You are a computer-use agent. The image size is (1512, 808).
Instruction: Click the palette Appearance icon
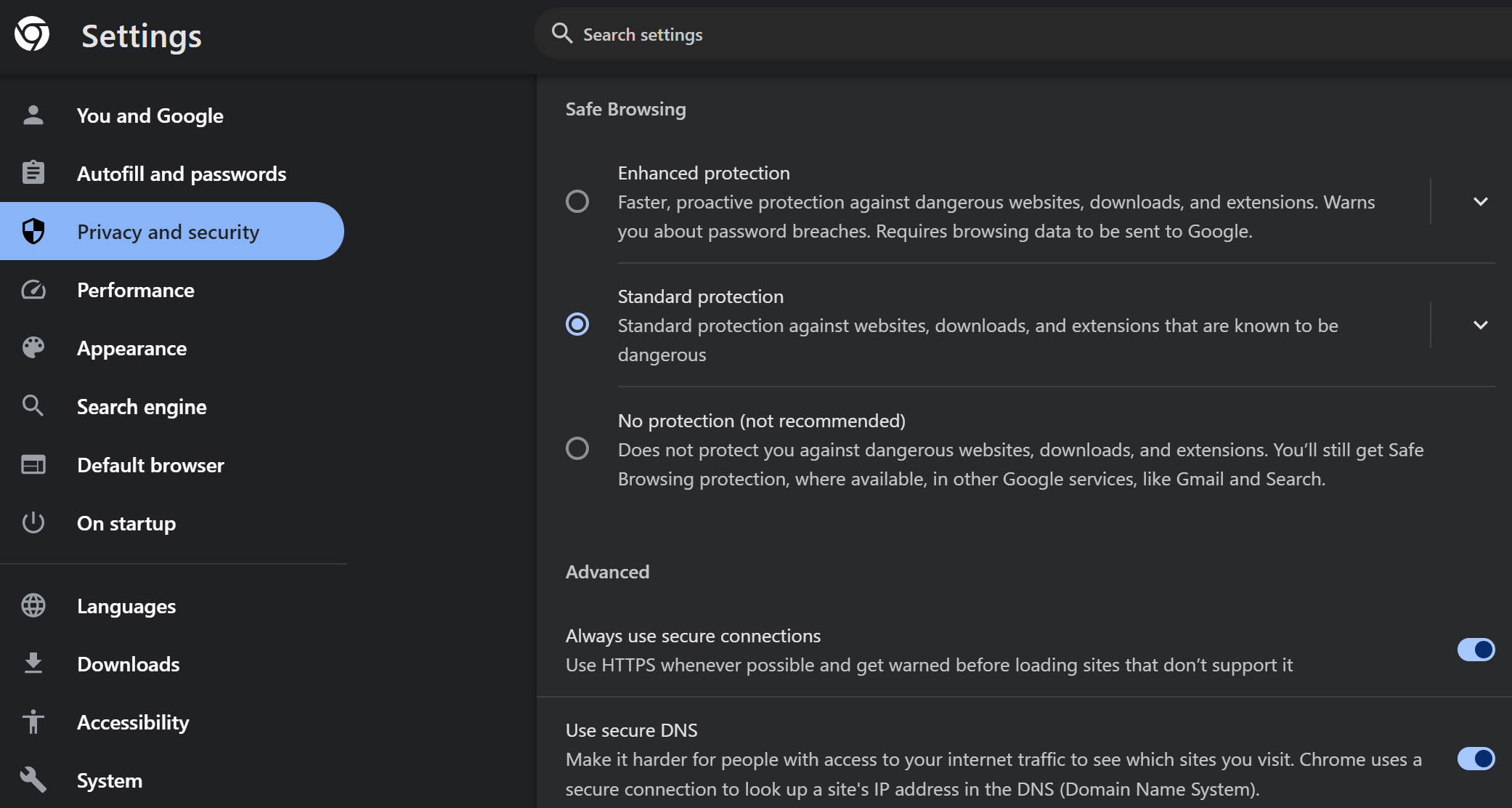click(33, 348)
